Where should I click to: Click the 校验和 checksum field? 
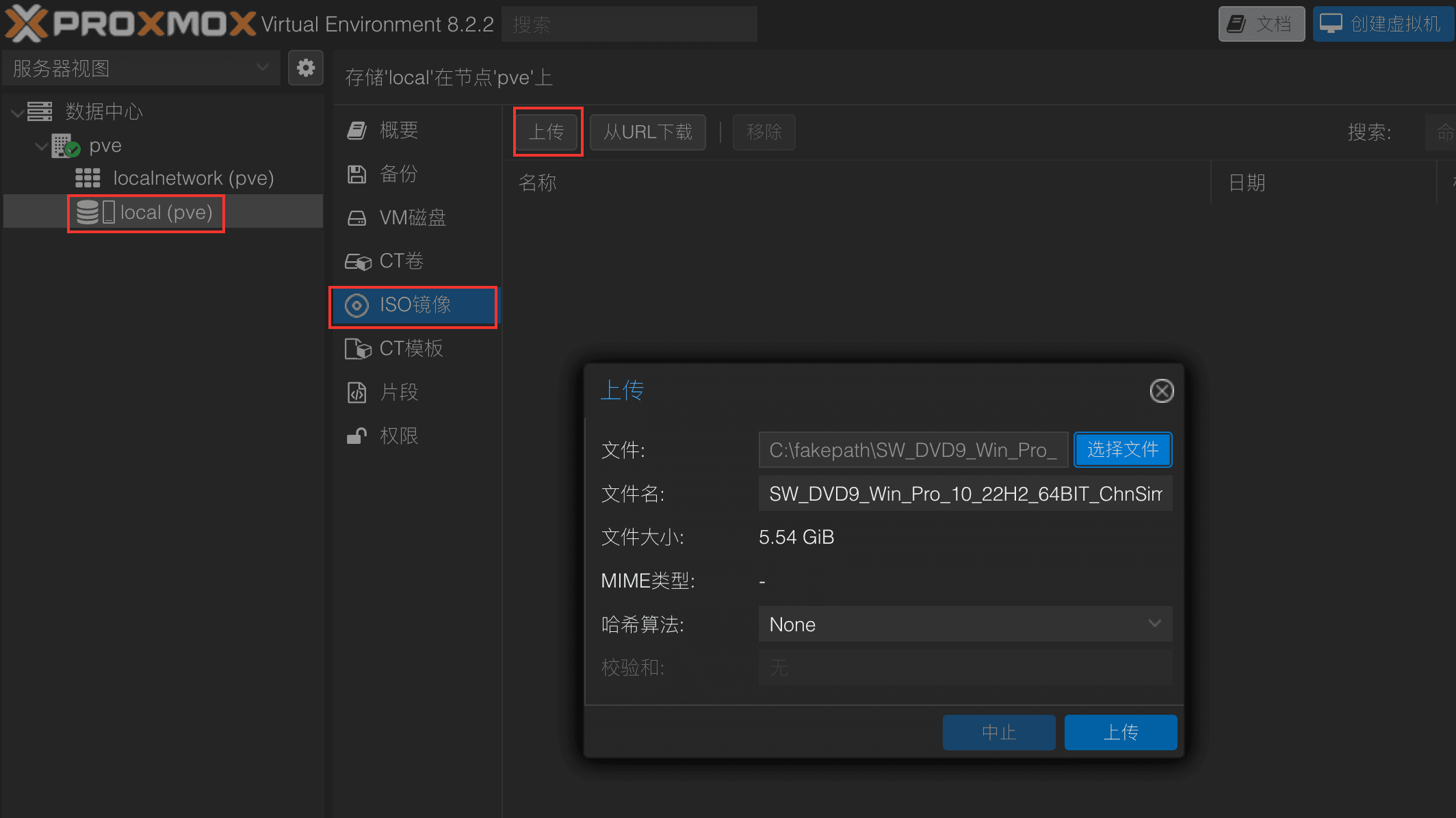coord(965,667)
